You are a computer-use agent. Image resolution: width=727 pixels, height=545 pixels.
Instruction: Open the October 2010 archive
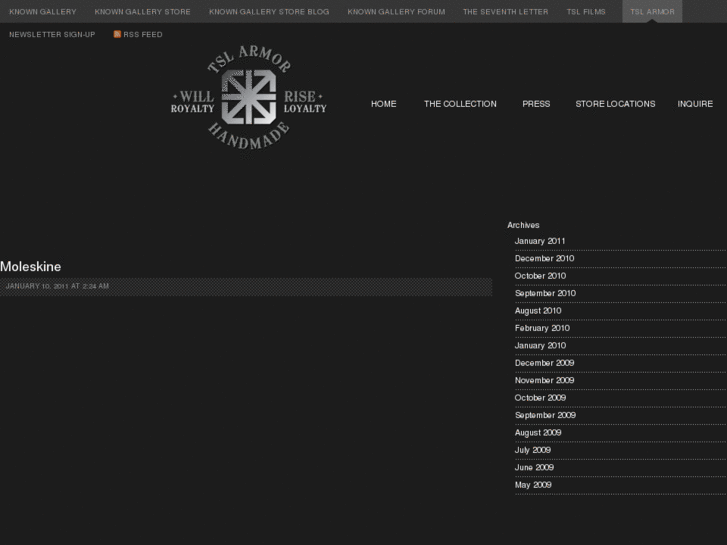click(x=540, y=276)
